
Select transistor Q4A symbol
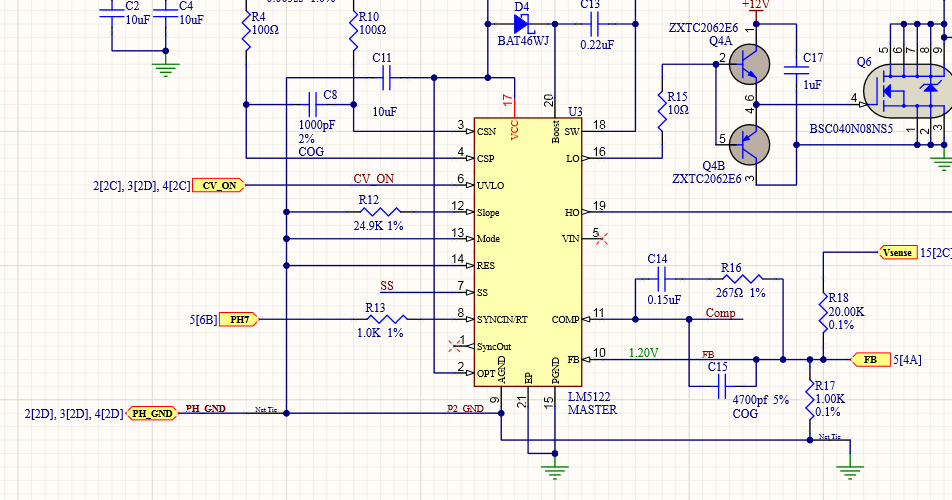749,64
